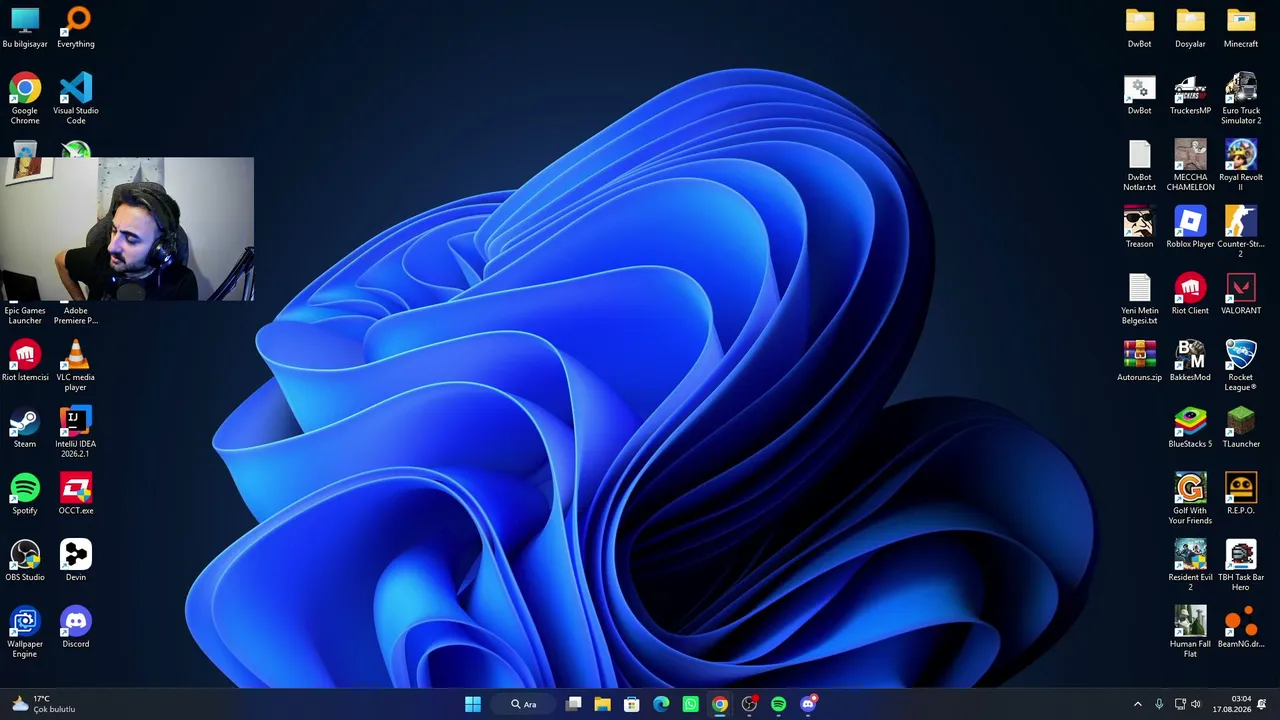Open Task View from the taskbar

point(574,704)
